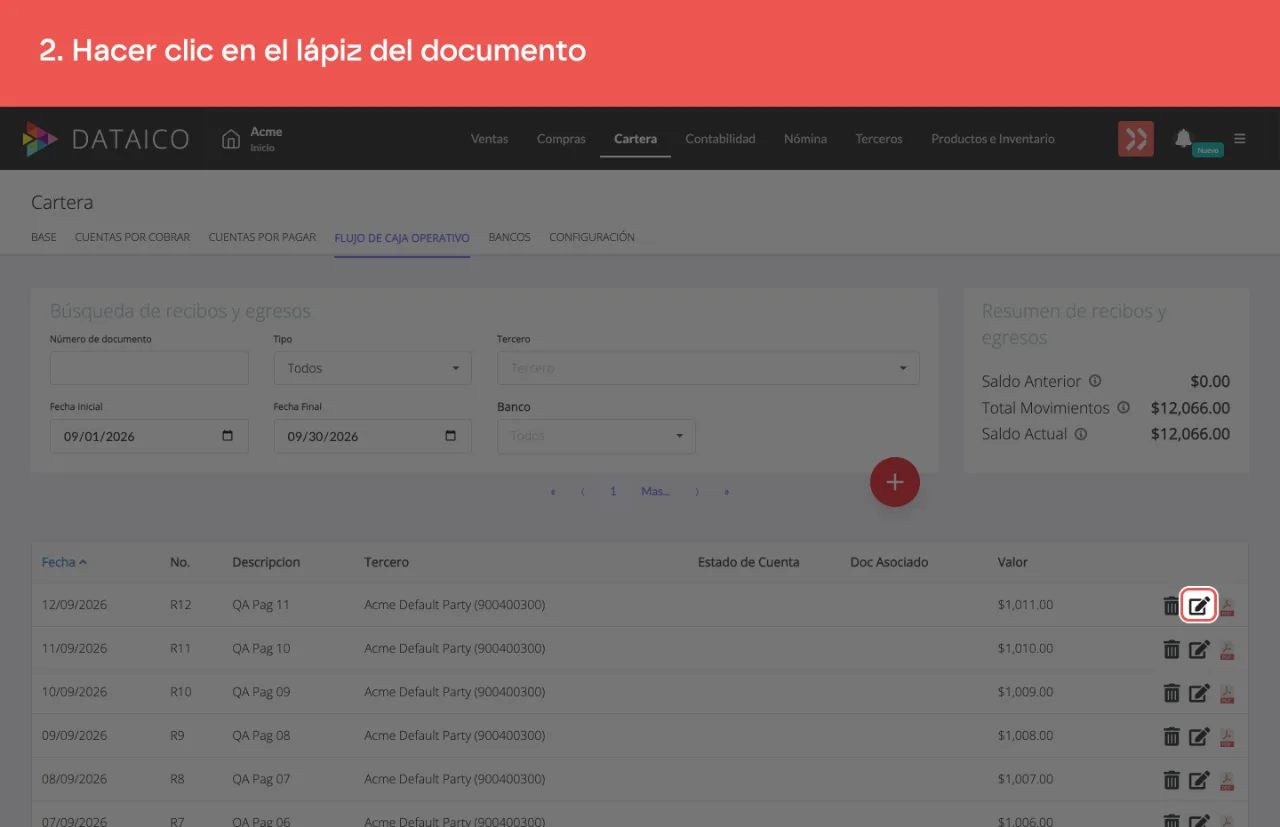Edit receipt R10 with pencil icon
The width and height of the screenshot is (1280, 827).
coord(1199,692)
